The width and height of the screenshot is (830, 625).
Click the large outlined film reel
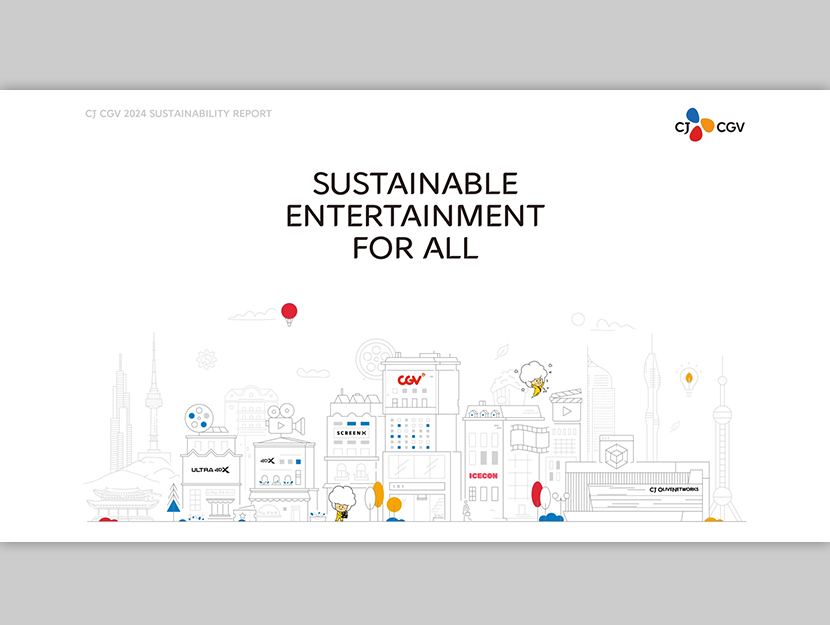pos(375,357)
